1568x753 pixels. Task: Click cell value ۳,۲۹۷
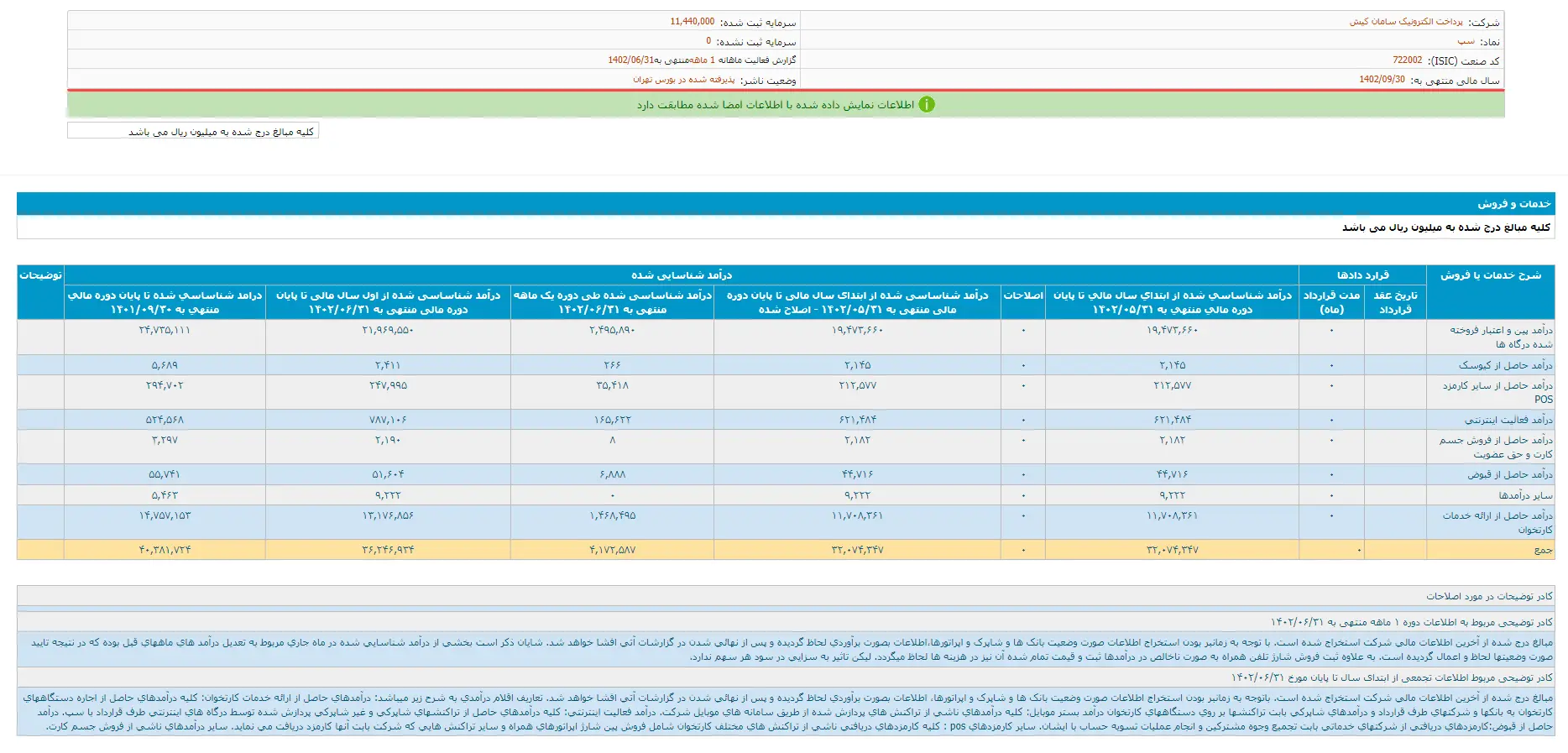[165, 440]
